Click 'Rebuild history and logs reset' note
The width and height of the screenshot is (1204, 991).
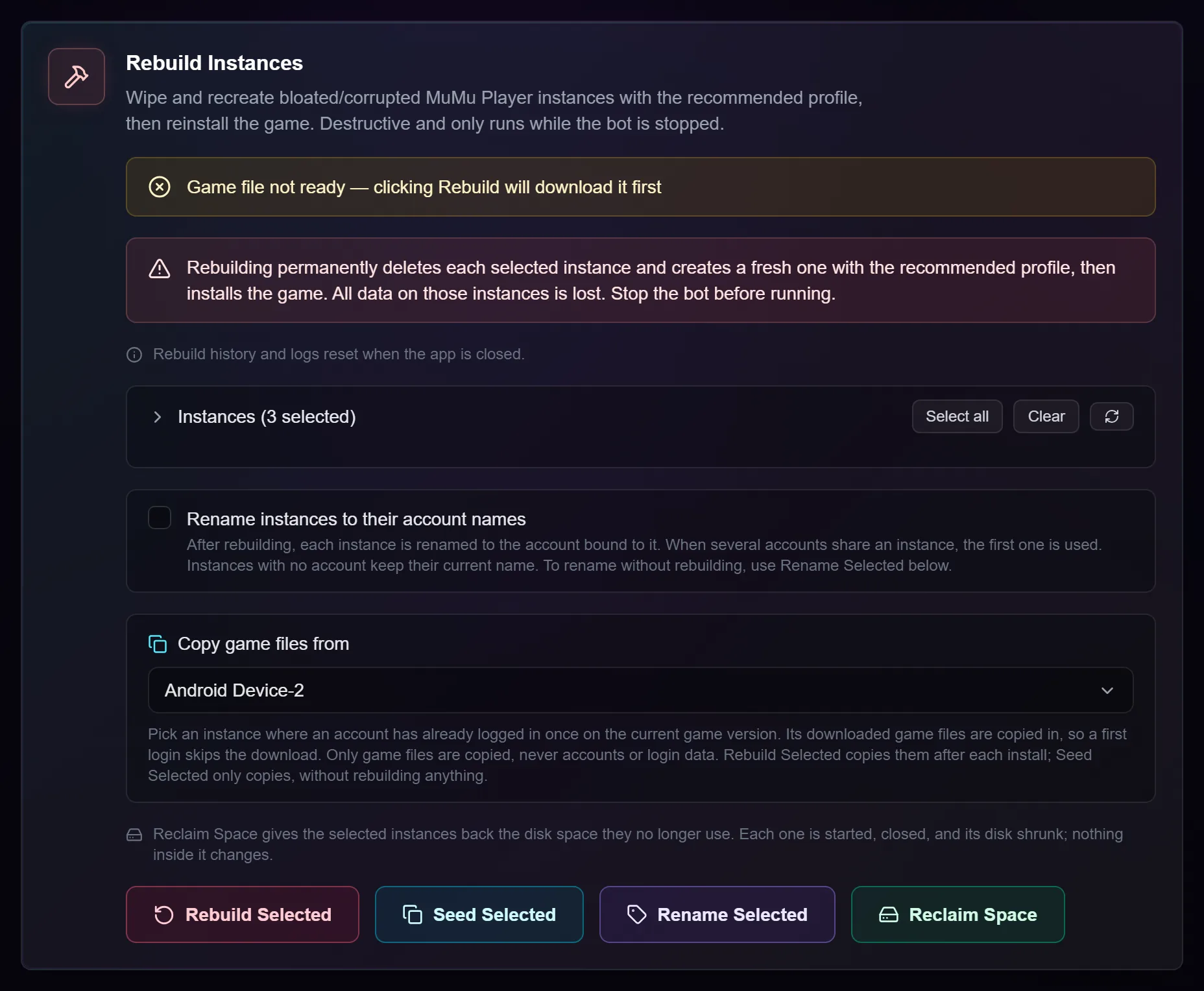(x=339, y=354)
